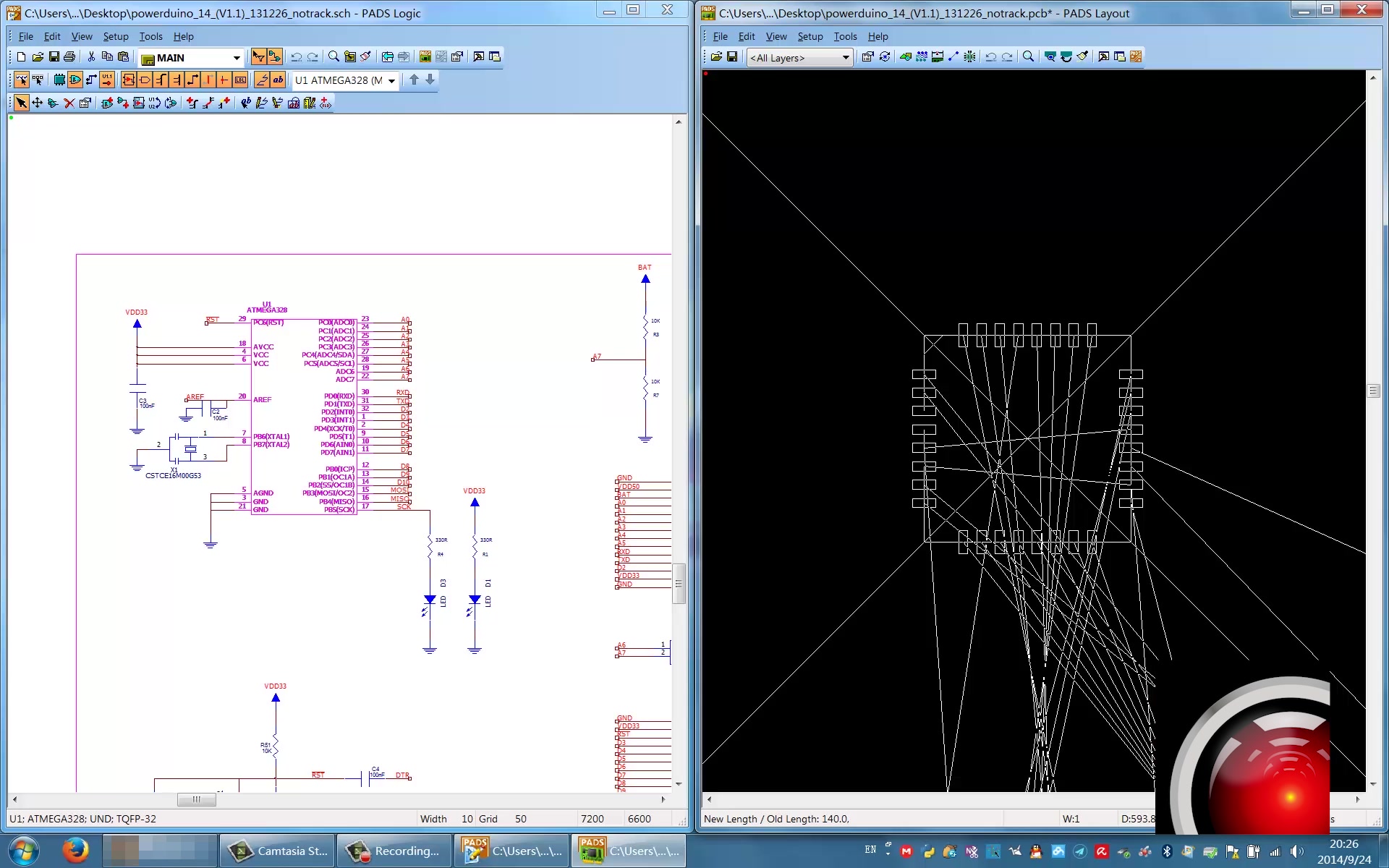Screen dimensions: 1389x868
Task: Click the Save icon in PADS Layout
Action: pos(732,56)
